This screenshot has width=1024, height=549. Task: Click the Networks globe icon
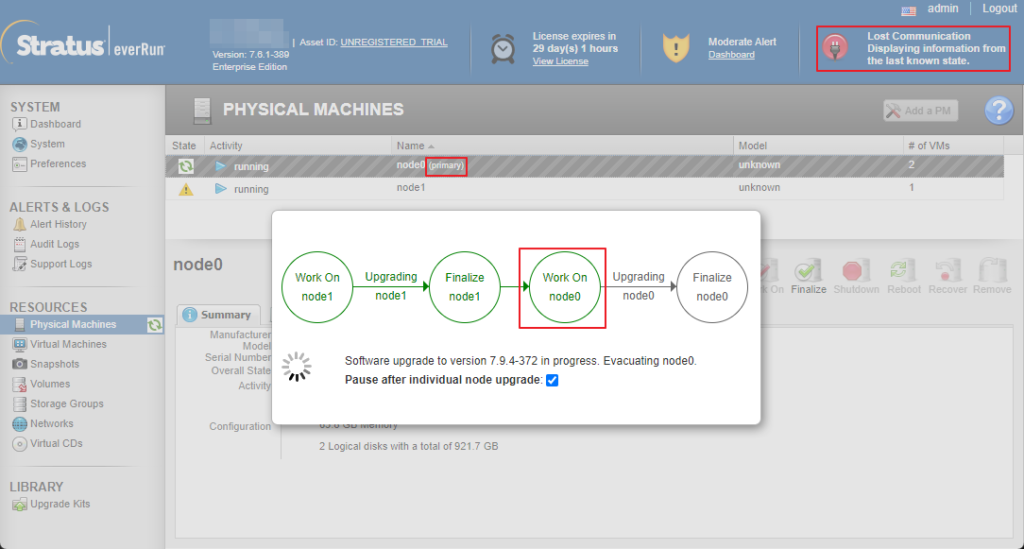(x=20, y=424)
